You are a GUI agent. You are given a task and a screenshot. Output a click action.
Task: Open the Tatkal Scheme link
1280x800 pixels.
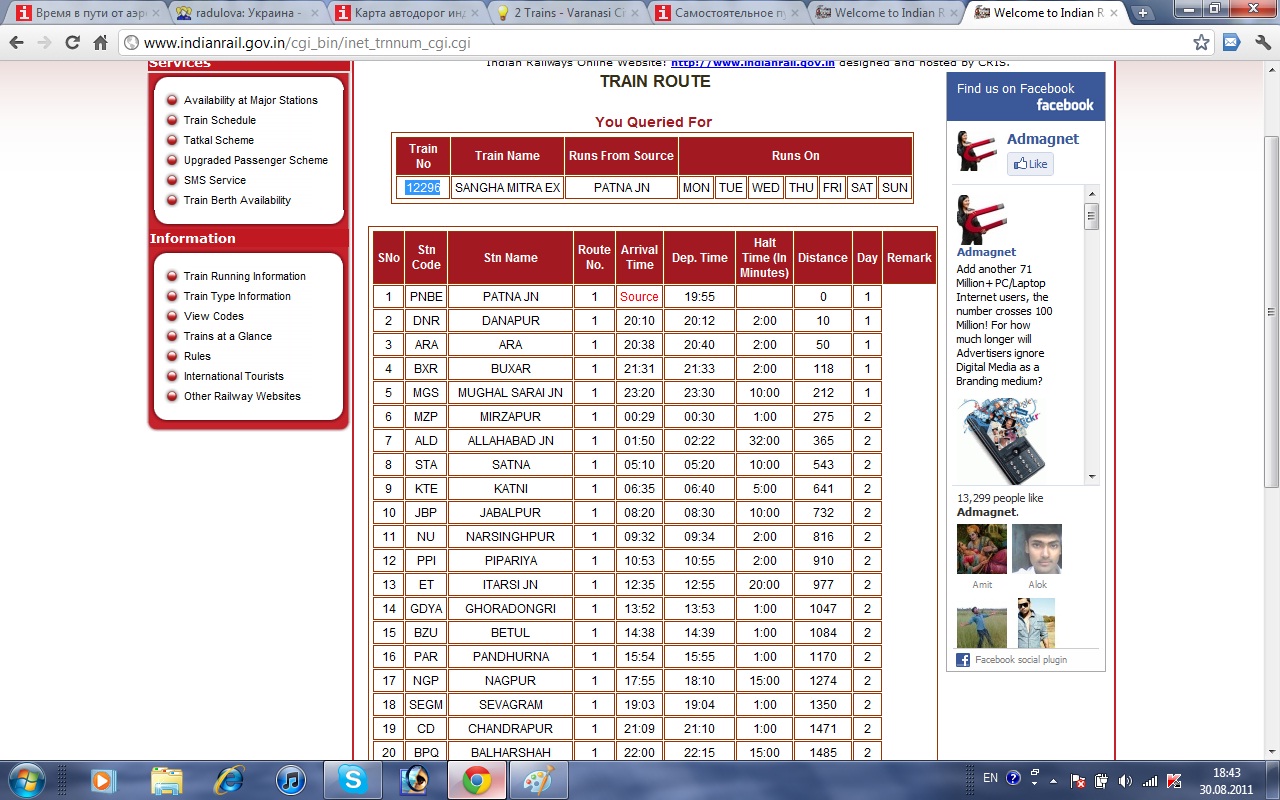pyautogui.click(x=218, y=140)
